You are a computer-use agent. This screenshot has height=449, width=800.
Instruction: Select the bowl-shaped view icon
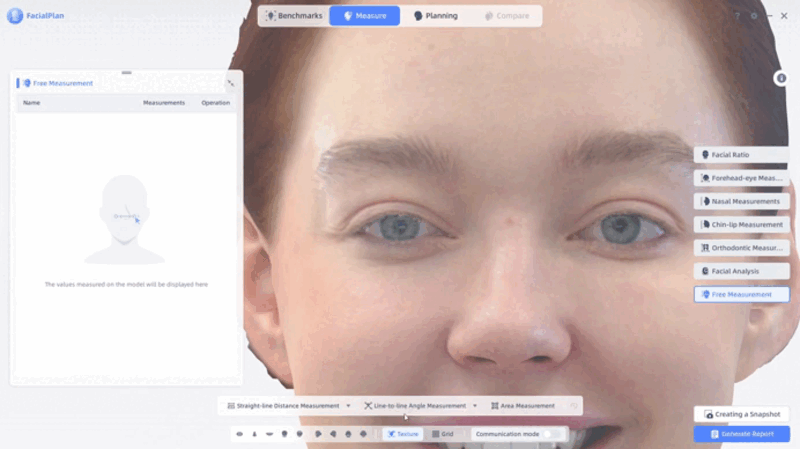tap(269, 434)
